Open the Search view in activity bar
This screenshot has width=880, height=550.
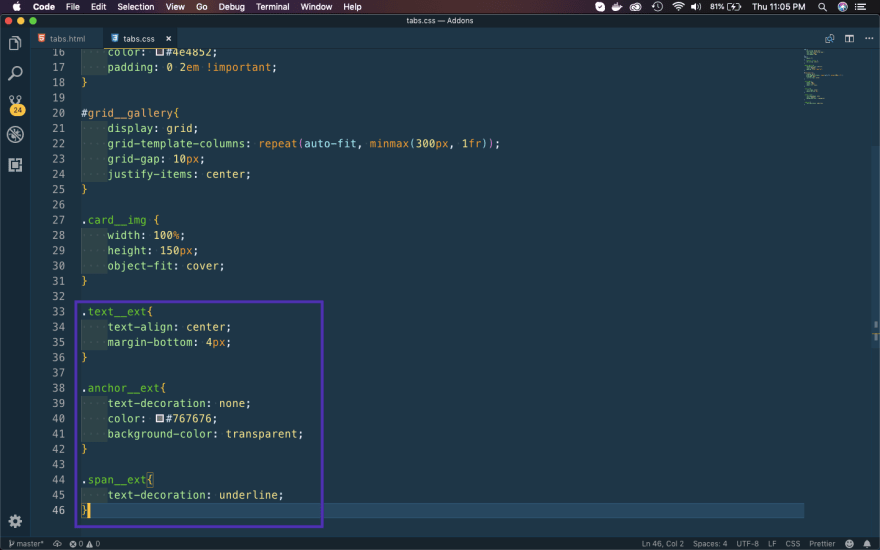15,73
